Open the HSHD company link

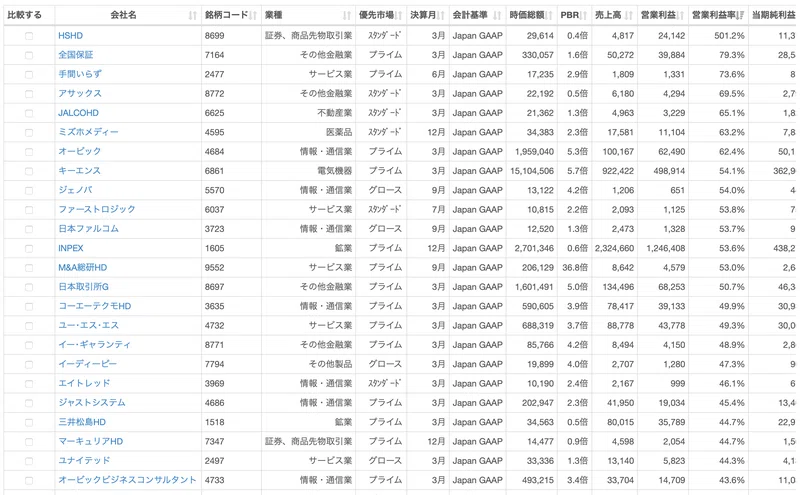[x=70, y=36]
